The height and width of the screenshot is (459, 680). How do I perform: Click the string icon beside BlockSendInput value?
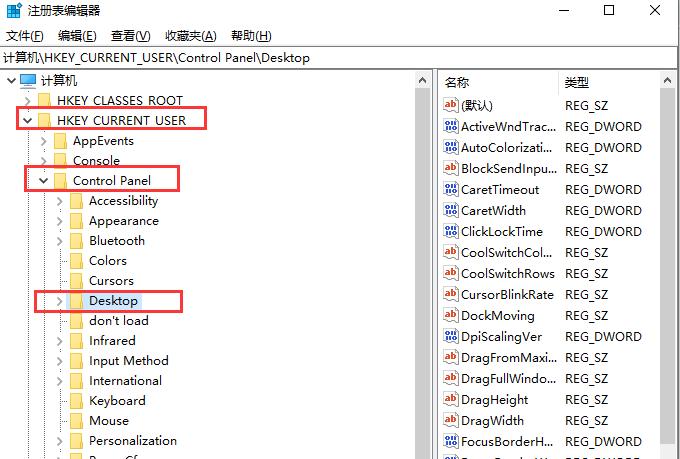(450, 168)
